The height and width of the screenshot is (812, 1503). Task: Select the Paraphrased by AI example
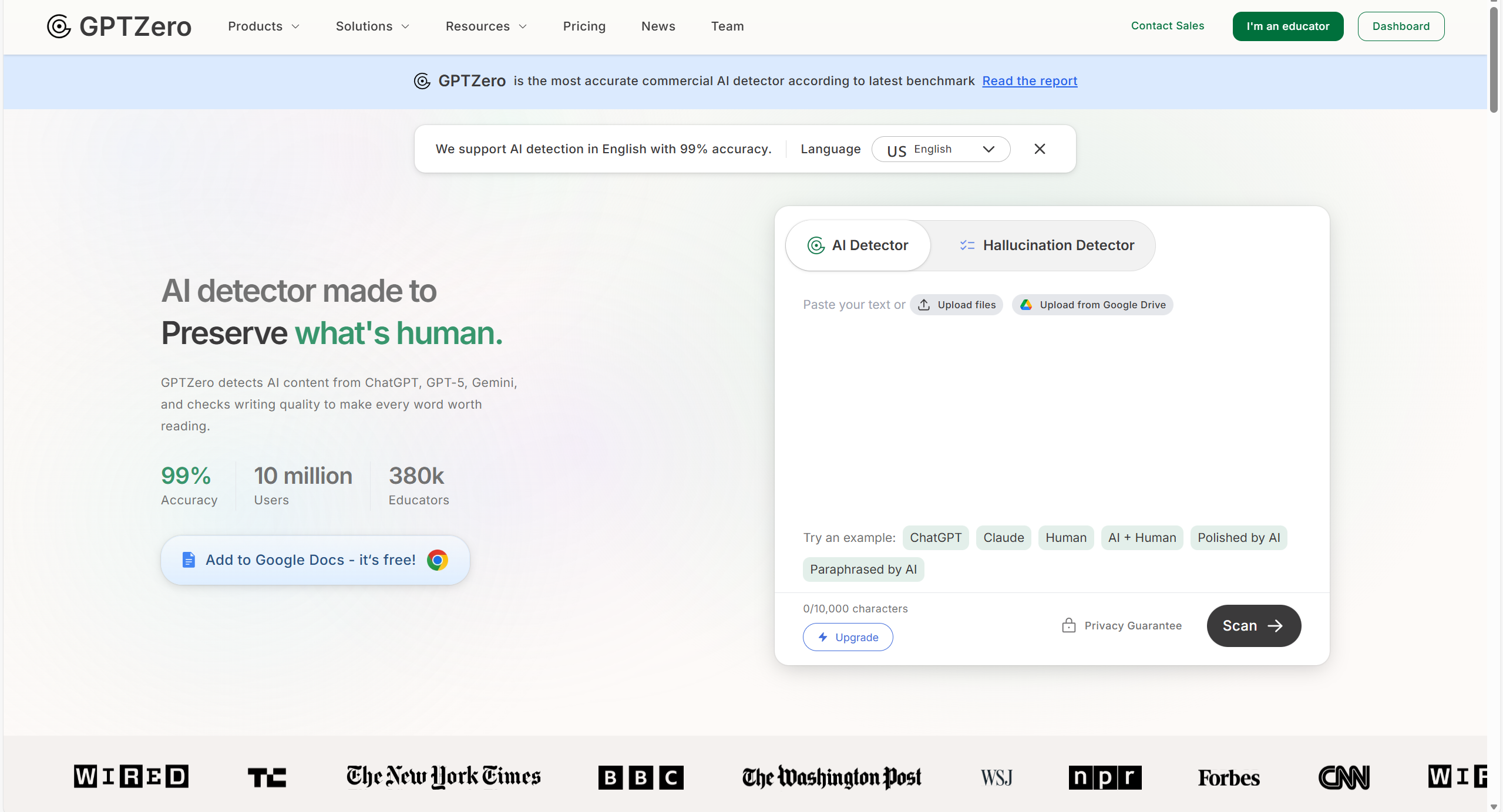tap(863, 569)
